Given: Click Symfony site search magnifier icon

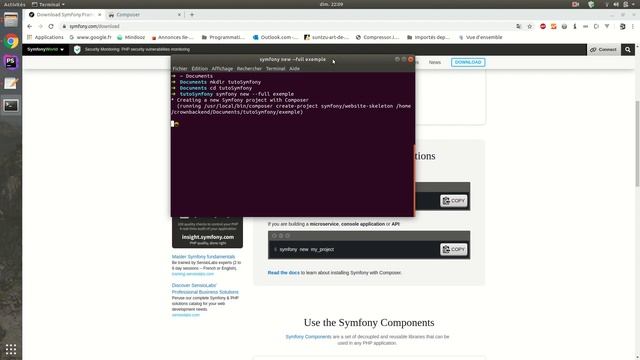Looking at the screenshot, I should [628, 49].
